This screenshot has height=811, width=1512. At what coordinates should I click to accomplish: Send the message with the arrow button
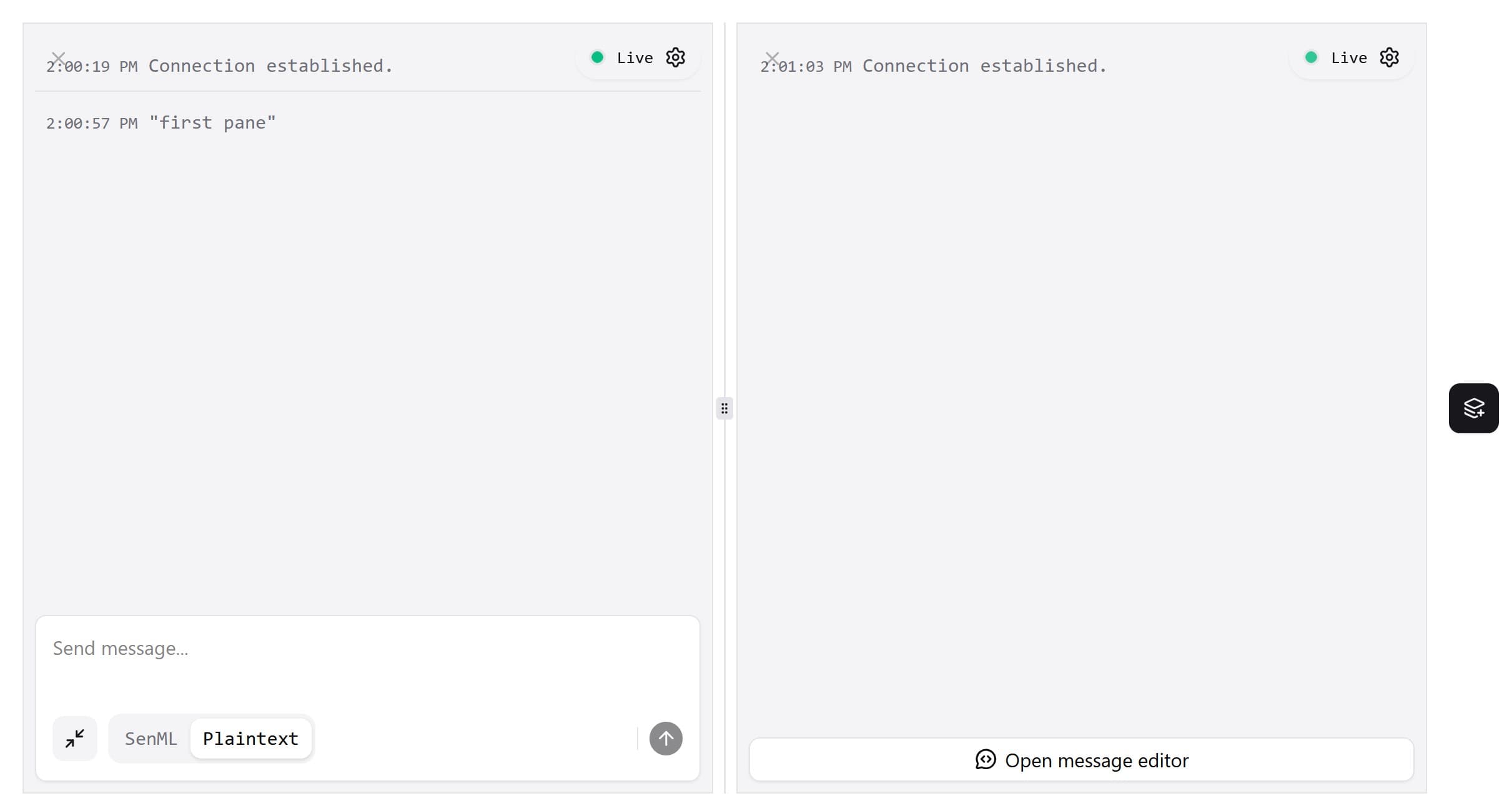pyautogui.click(x=666, y=739)
